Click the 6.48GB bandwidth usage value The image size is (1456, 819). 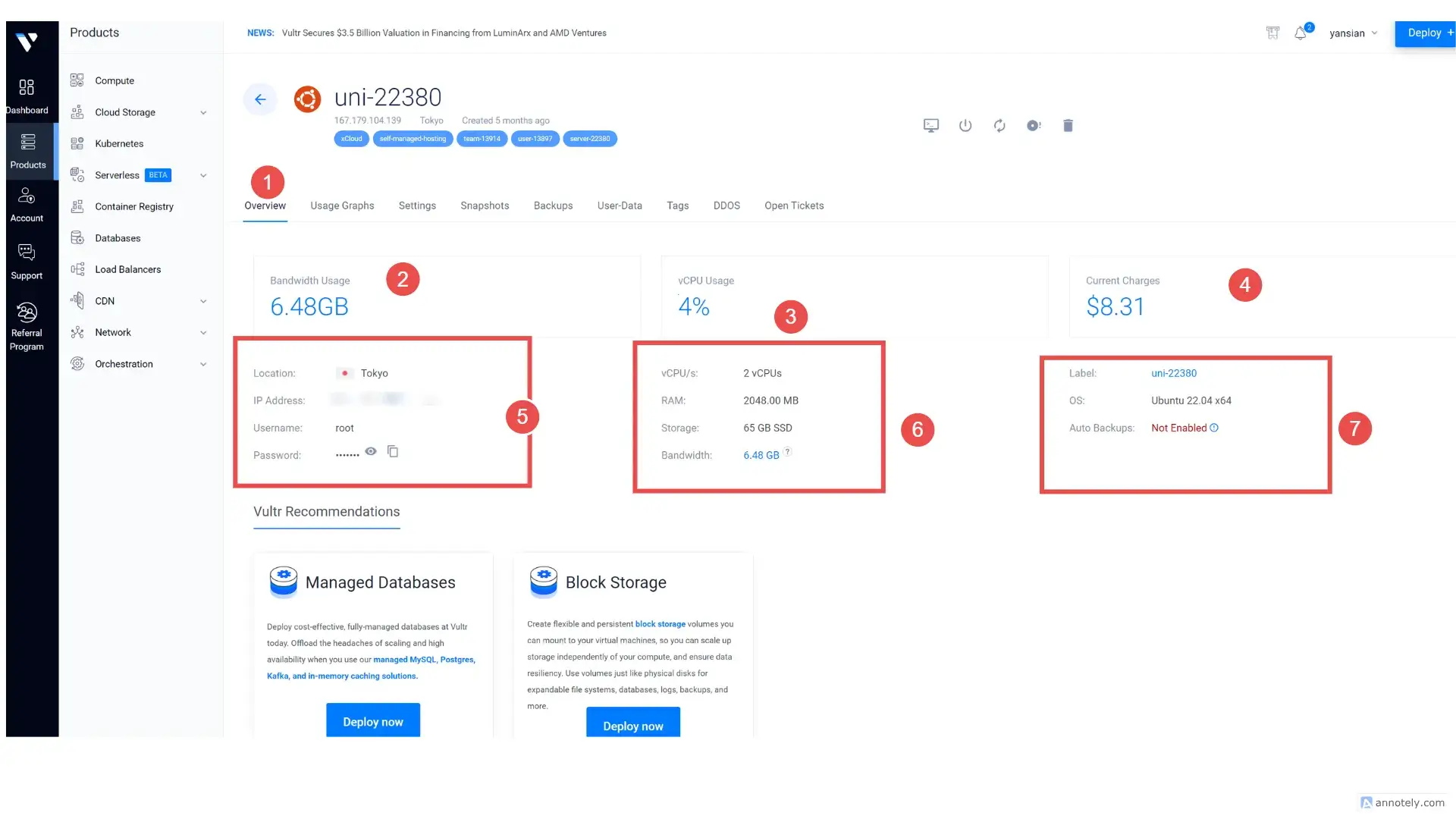(x=309, y=306)
